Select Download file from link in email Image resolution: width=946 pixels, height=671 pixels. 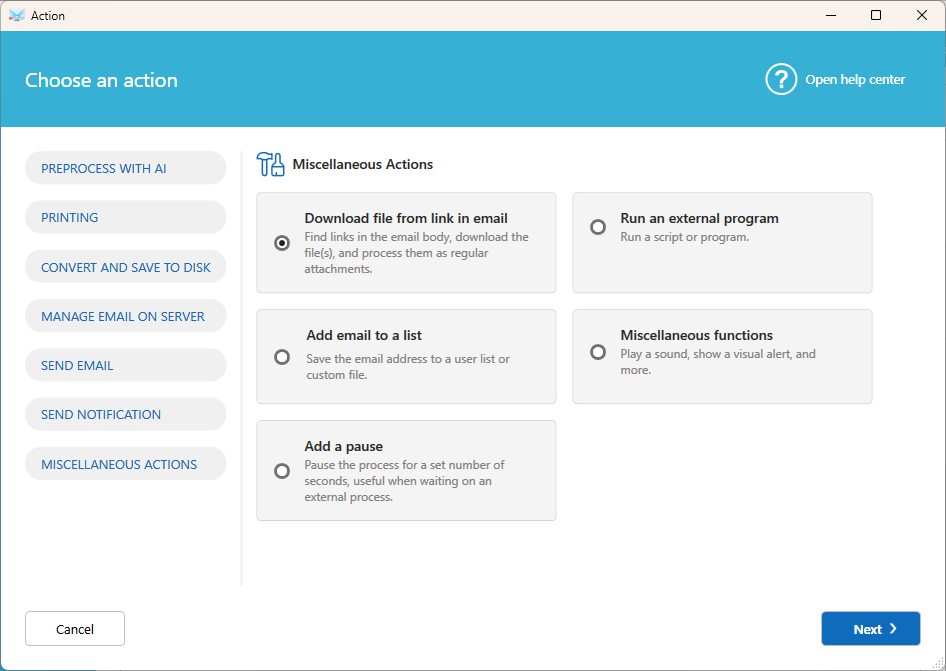(282, 243)
